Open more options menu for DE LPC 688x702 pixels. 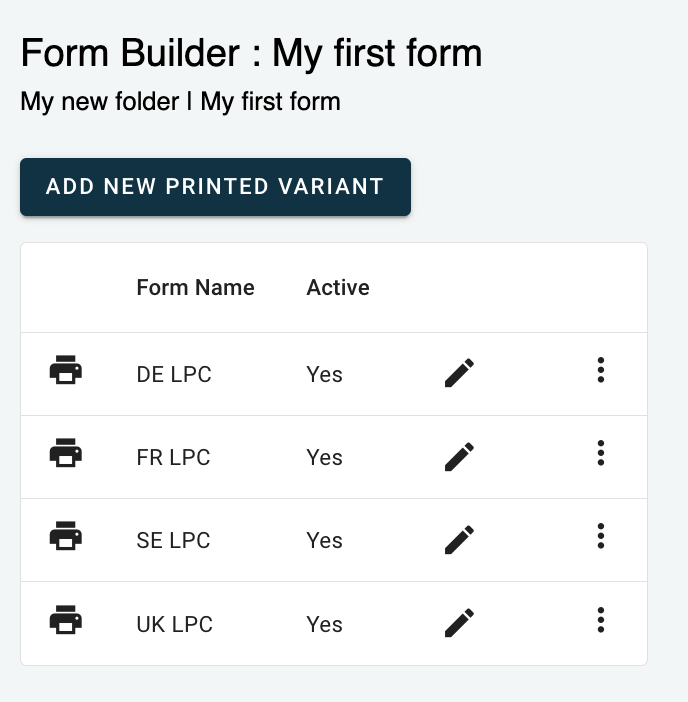tap(600, 371)
